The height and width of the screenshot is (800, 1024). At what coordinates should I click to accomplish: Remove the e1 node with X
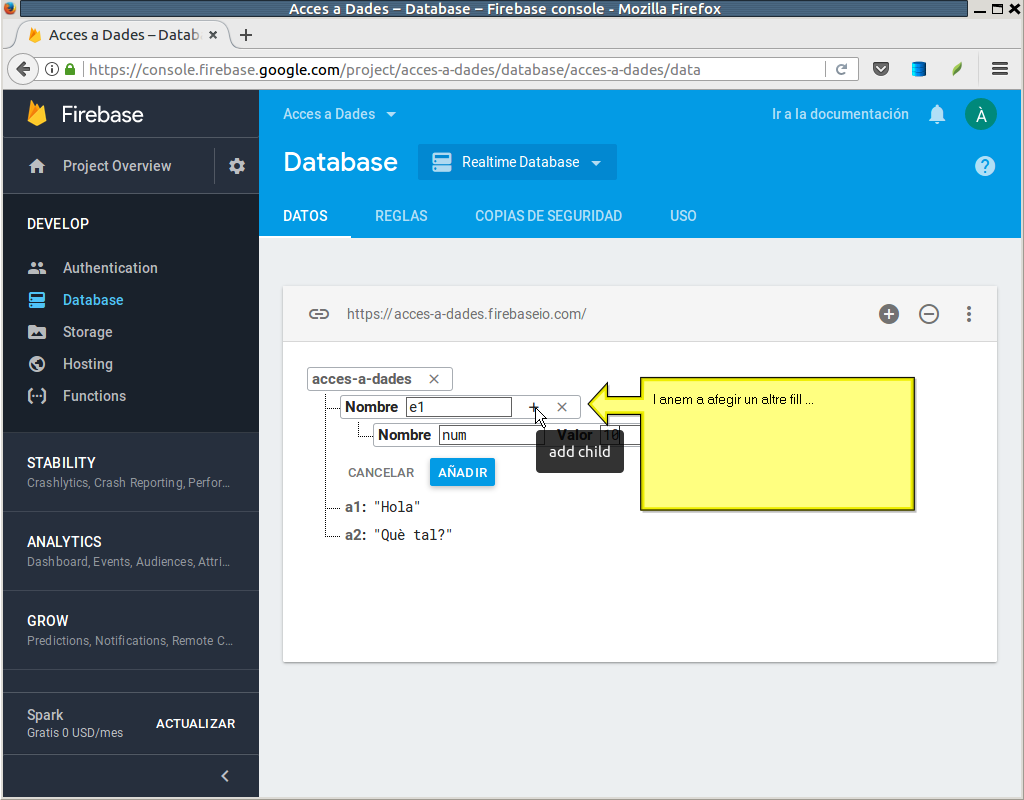562,407
